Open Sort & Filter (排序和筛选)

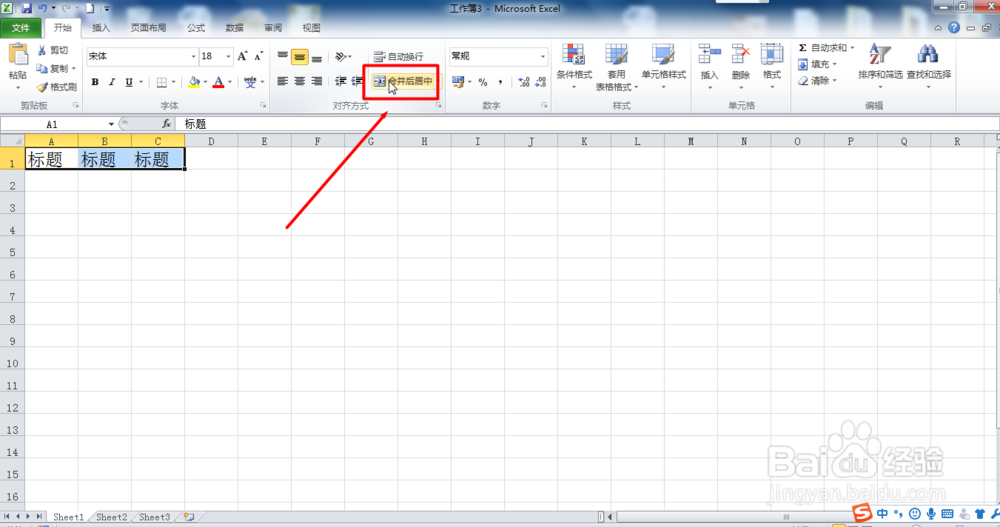(x=880, y=66)
